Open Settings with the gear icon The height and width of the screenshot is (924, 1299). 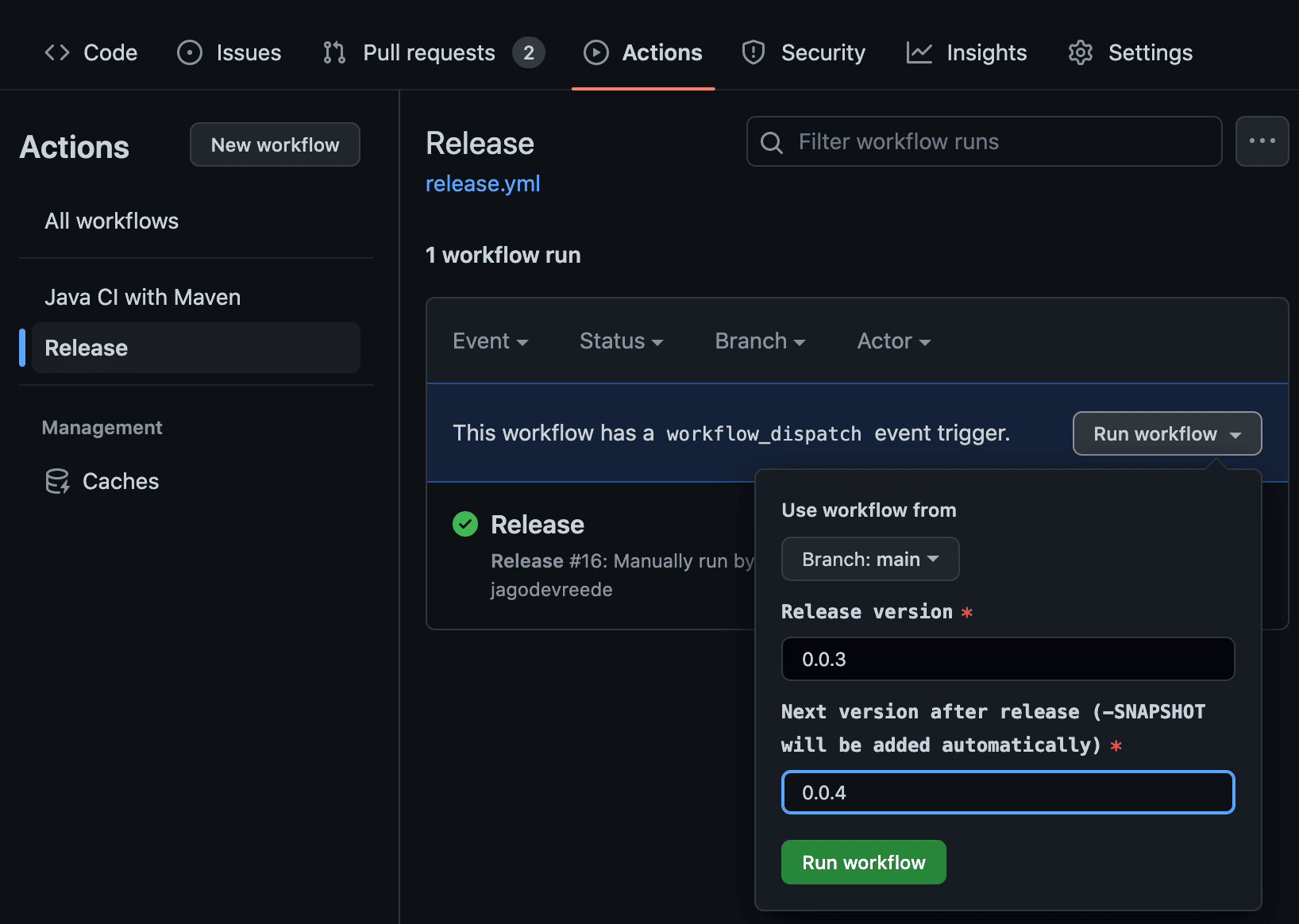[1080, 52]
